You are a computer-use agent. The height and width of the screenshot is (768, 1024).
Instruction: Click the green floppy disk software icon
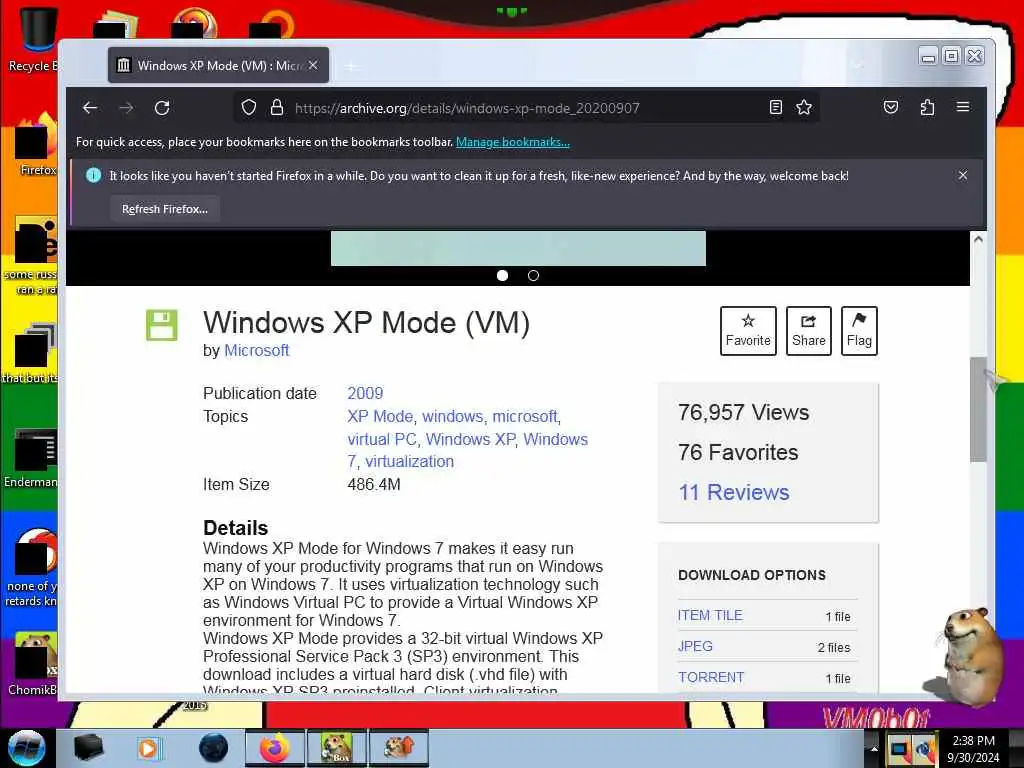[161, 325]
